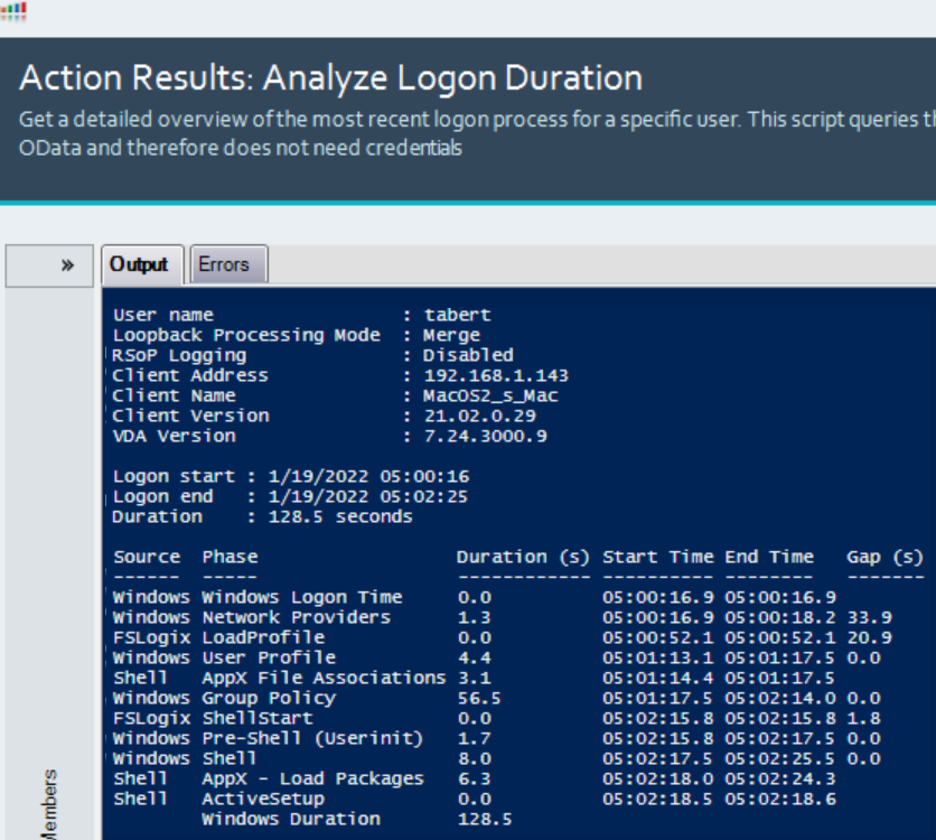Click the FSLogix LoadProfile phase entry
936x840 pixels.
tap(263, 637)
